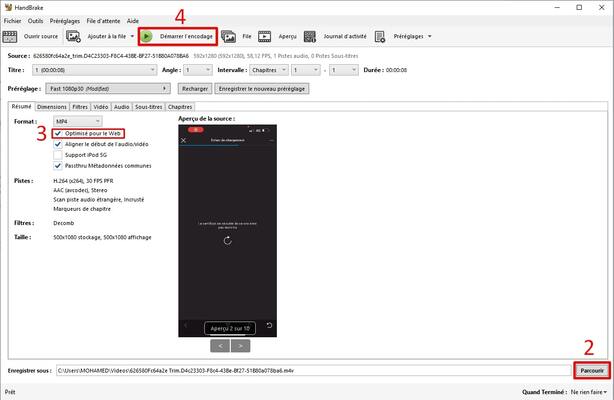The width and height of the screenshot is (614, 400).
Task: Click the Ouvrir source label
Action: tap(41, 36)
